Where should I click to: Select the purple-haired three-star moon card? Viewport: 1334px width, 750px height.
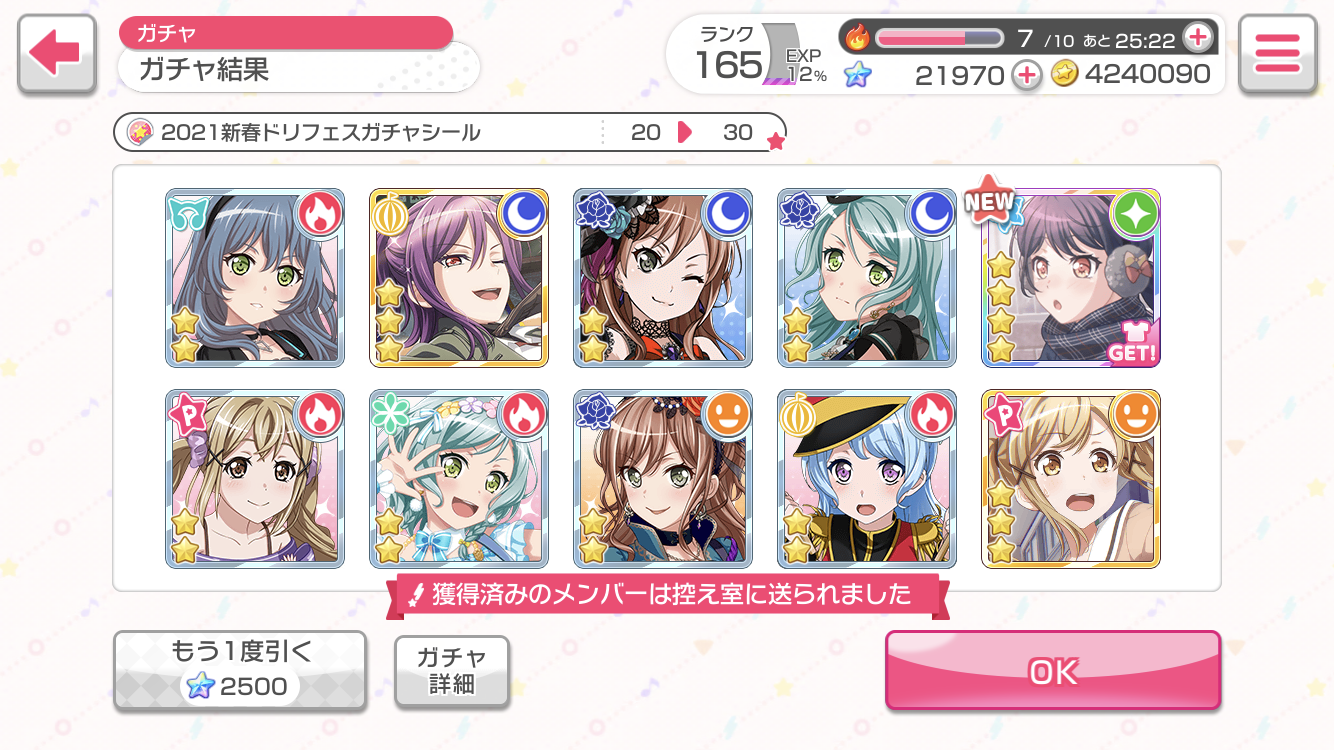click(x=459, y=278)
